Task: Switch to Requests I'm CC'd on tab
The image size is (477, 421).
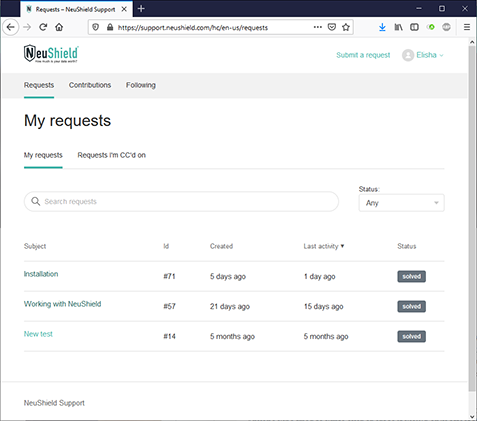Action: 112,155
